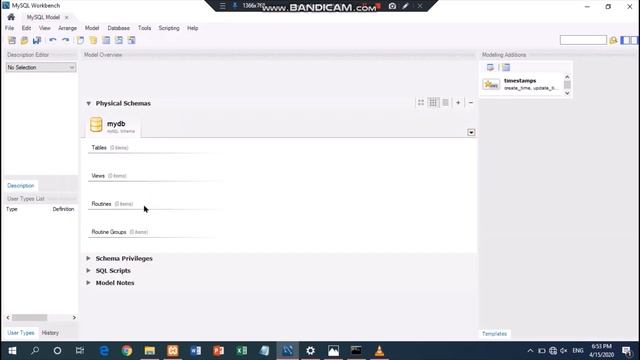This screenshot has height=360, width=640.
Task: Switch schema view to small icons grid
Action: point(433,103)
